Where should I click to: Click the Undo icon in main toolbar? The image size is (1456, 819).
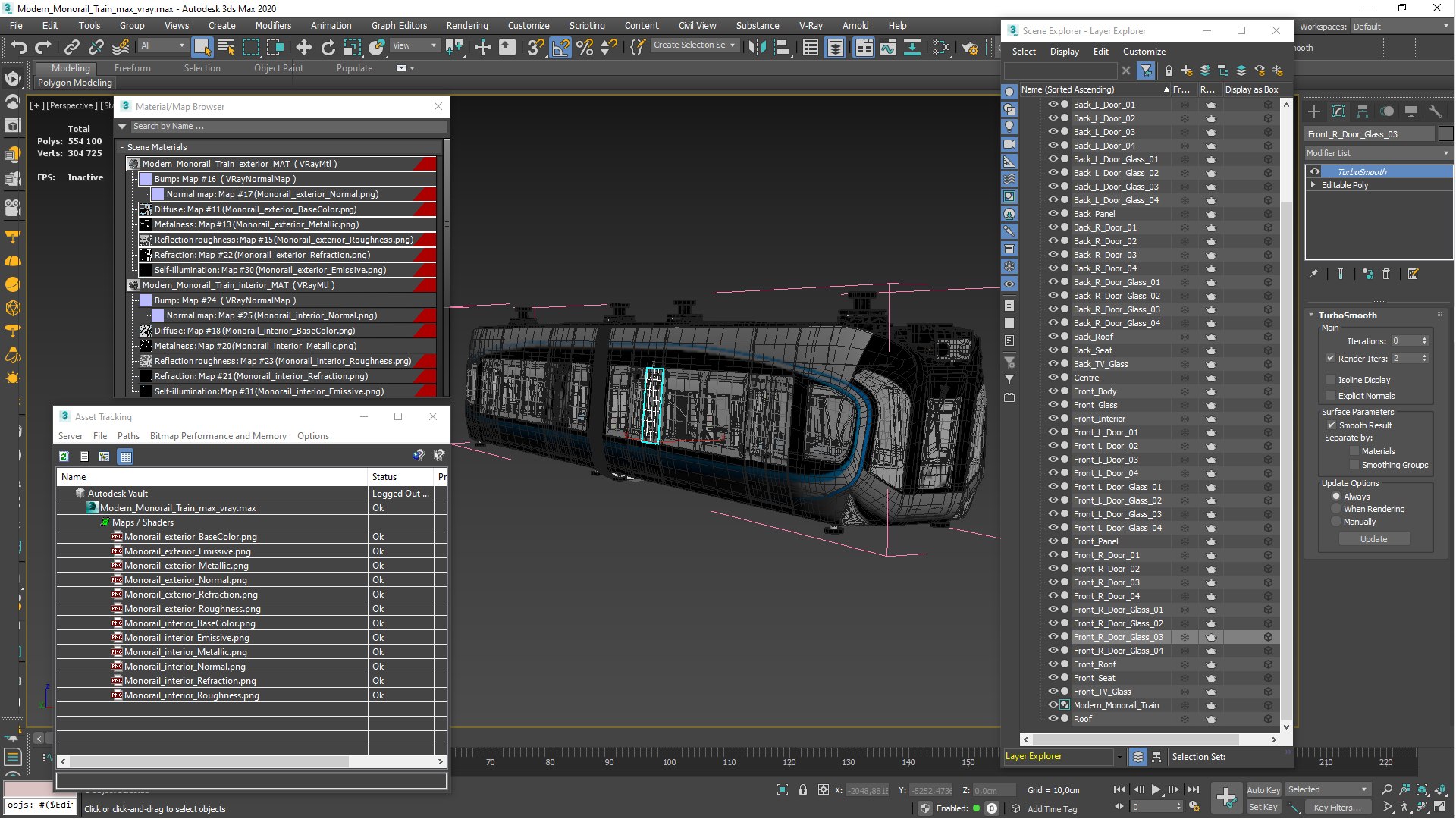(19, 48)
